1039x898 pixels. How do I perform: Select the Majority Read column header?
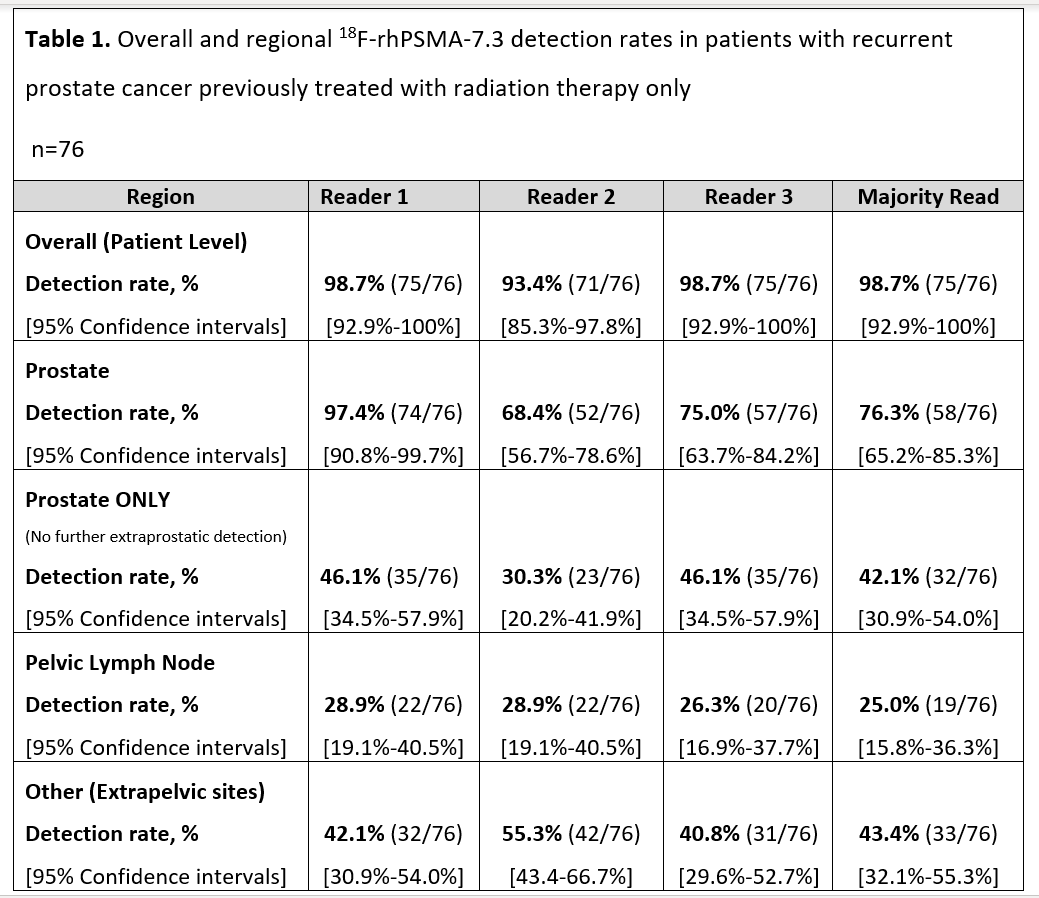tap(928, 197)
